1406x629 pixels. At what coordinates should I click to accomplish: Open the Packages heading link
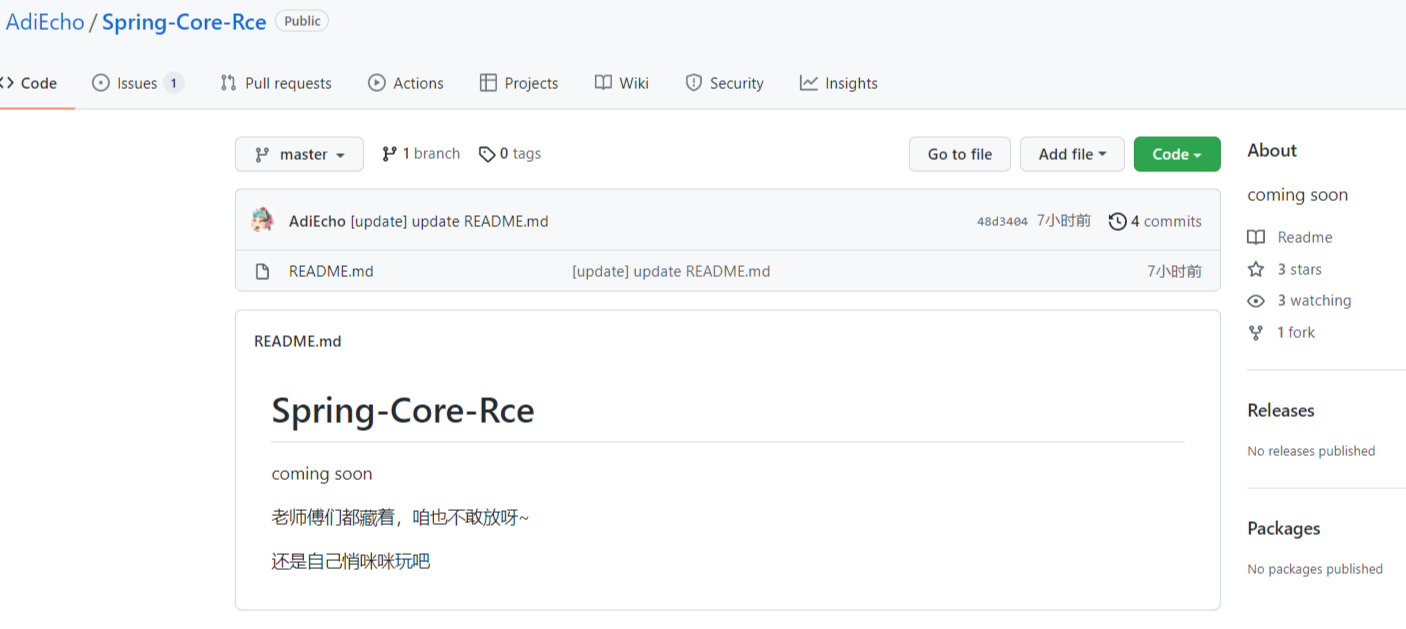[x=1284, y=528]
